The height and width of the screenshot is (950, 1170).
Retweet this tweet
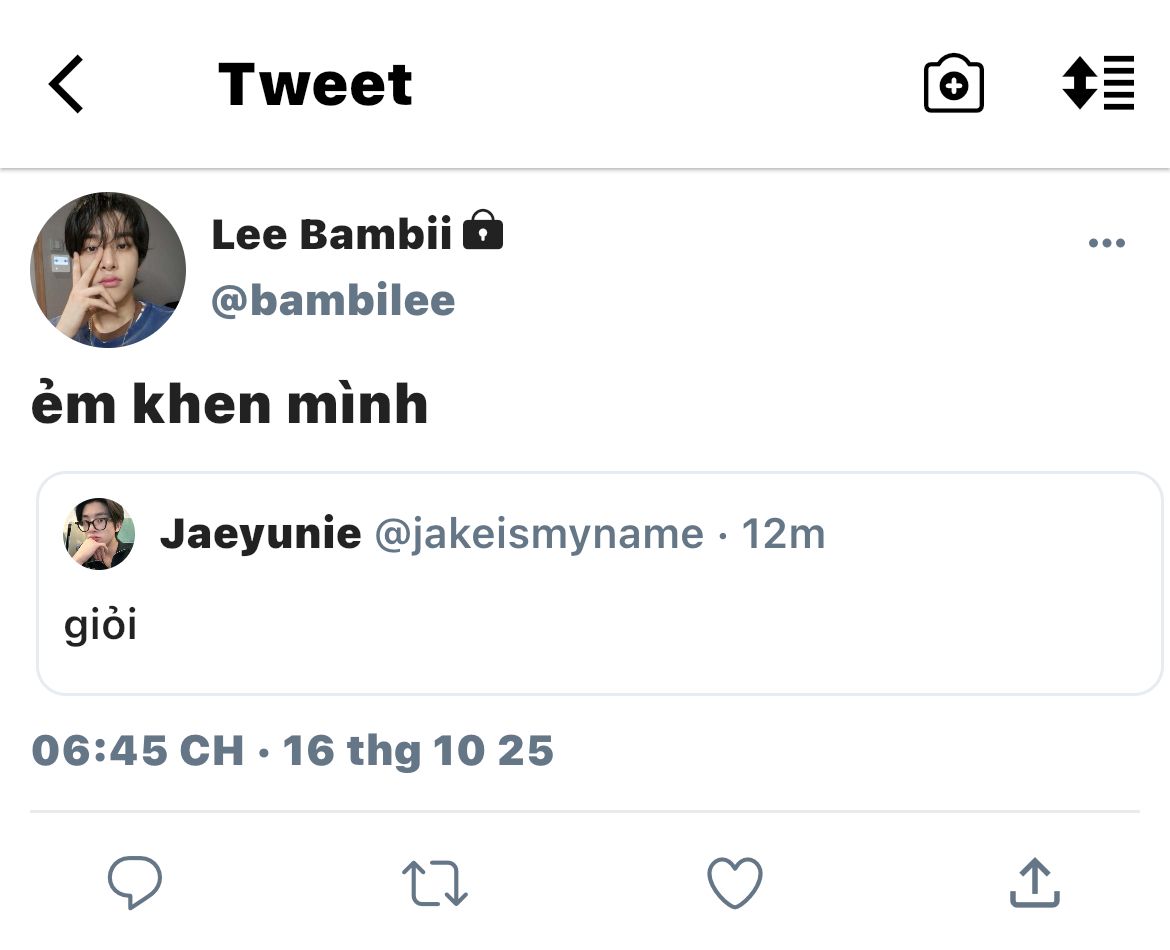pos(434,884)
